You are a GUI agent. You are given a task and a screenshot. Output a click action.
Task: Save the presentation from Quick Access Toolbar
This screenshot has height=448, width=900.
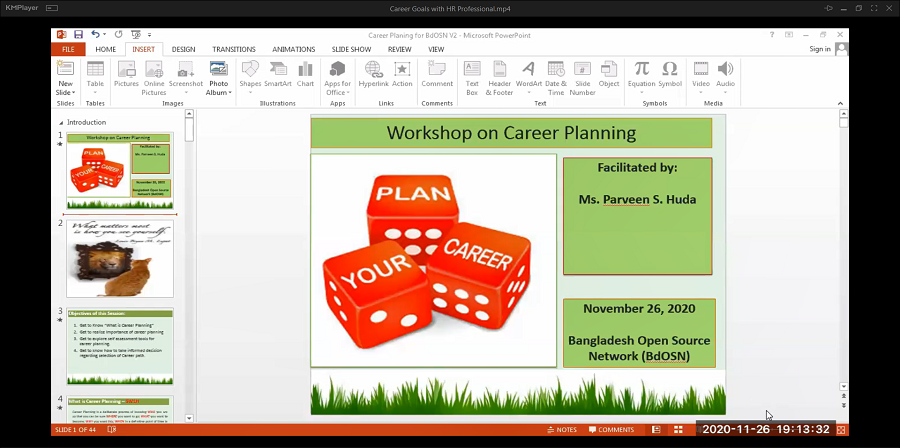coord(78,34)
